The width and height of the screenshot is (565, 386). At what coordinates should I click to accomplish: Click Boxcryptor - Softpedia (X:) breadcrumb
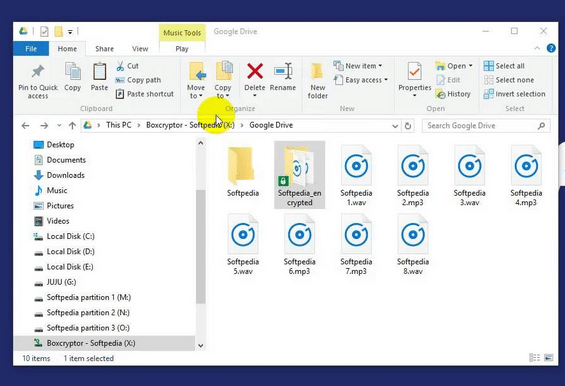pos(190,125)
